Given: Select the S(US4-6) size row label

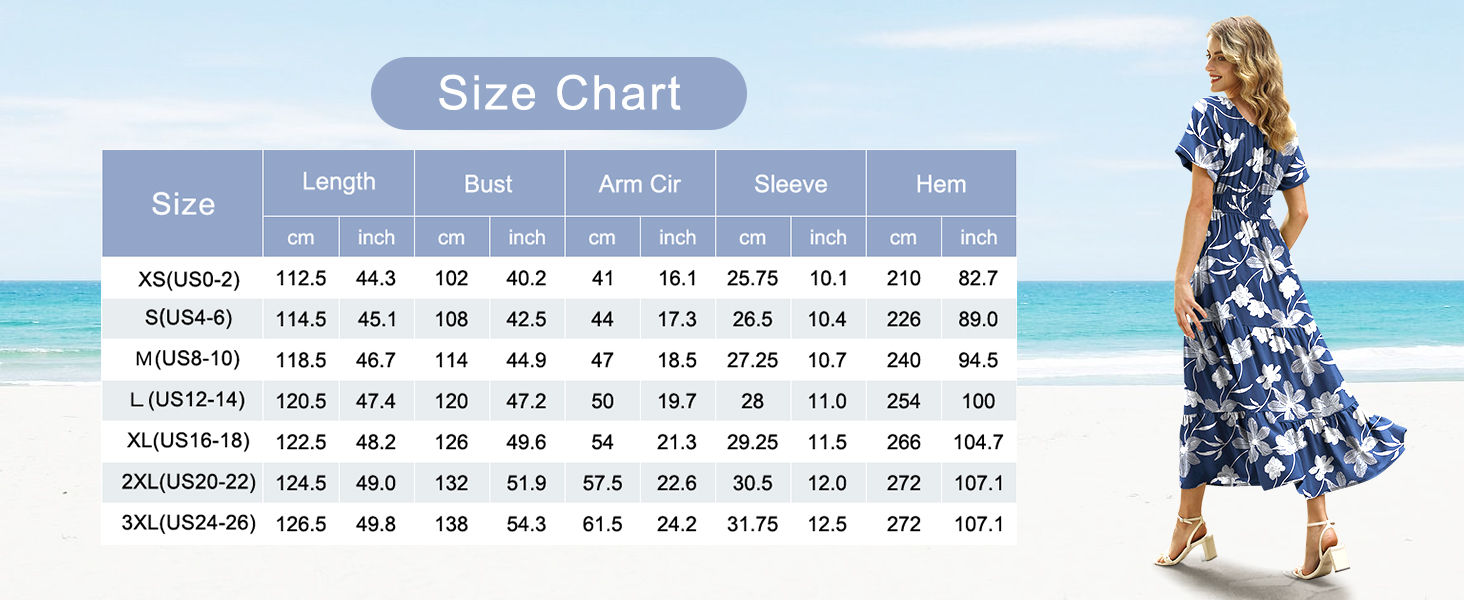Looking at the screenshot, I should 189,319.
